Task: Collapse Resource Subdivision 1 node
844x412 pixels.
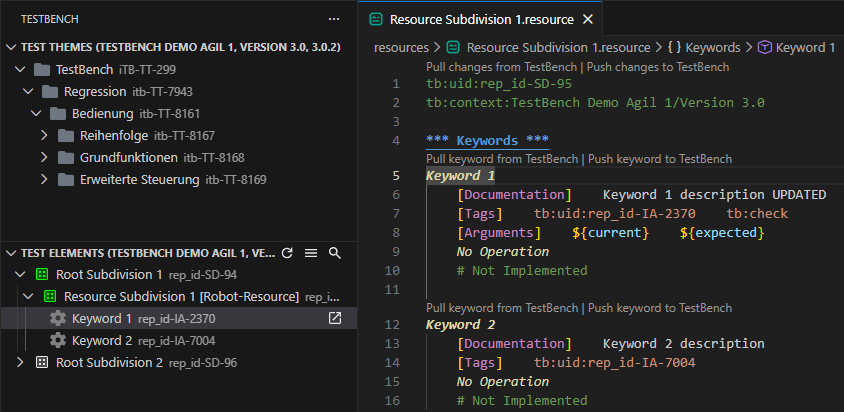Action: pos(29,296)
